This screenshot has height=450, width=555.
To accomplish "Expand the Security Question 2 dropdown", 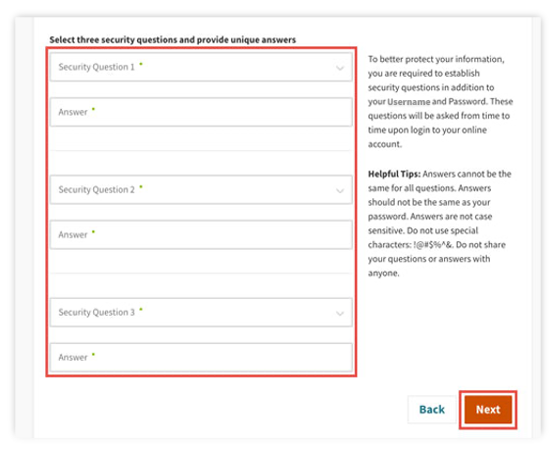I will coord(201,190).
